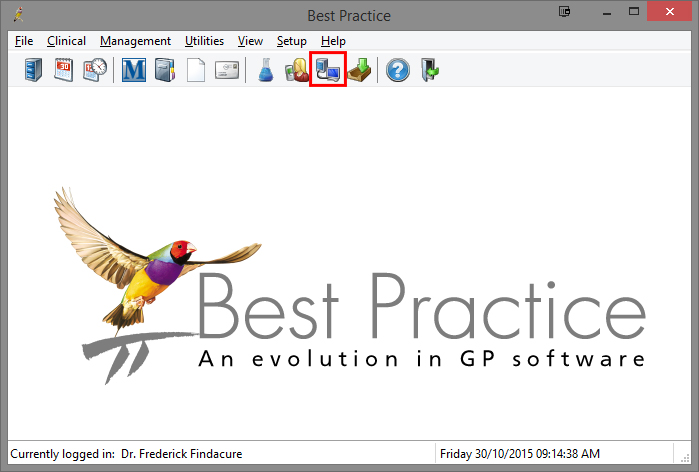Open the patient list filing cabinet icon
The width and height of the screenshot is (699, 472).
33,71
